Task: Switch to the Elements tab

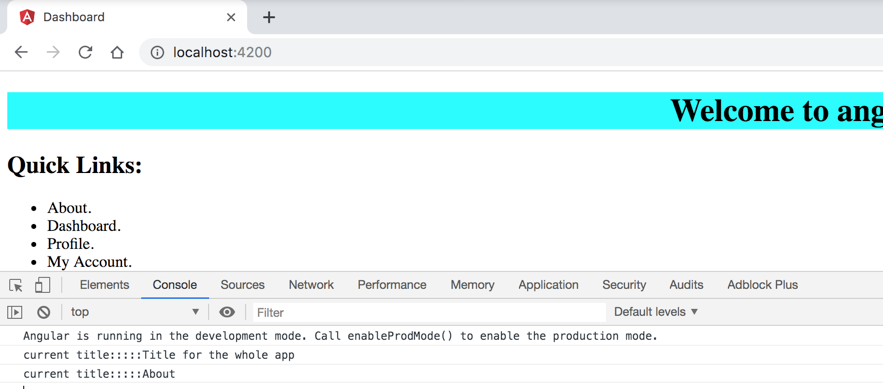Action: [104, 285]
